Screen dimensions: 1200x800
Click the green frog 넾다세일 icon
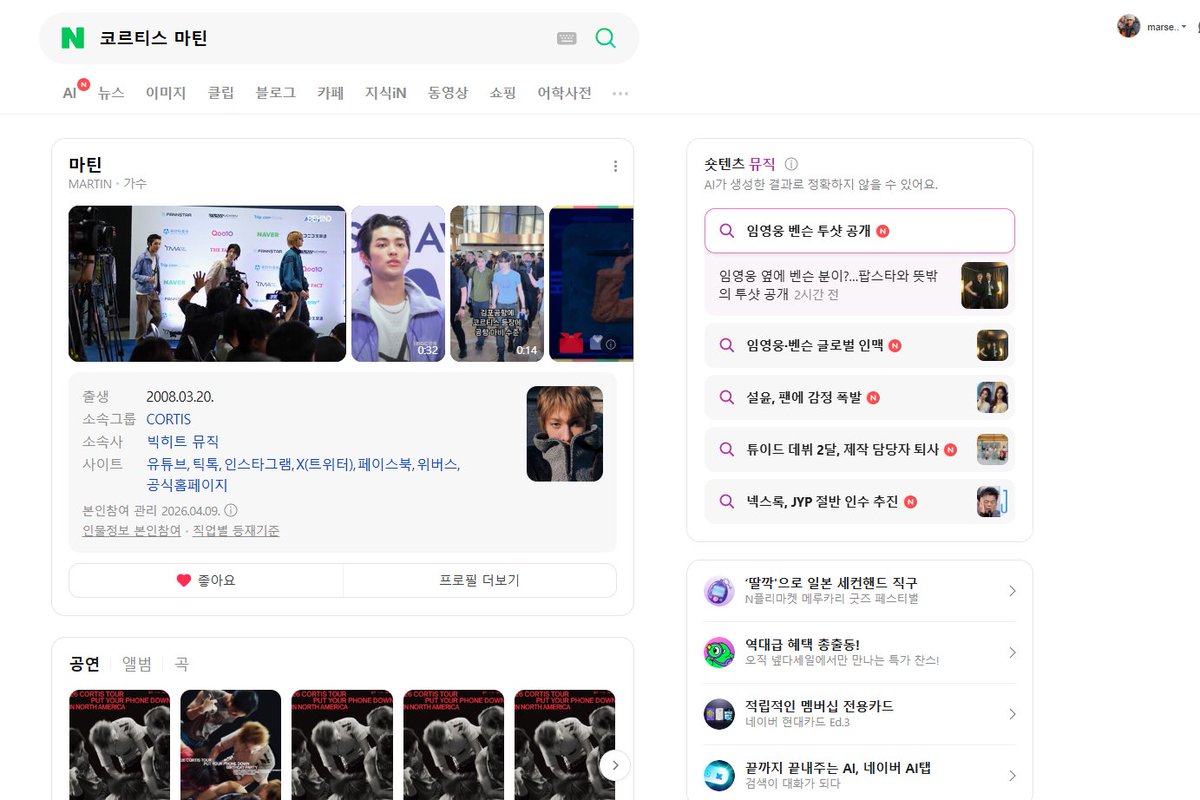pyautogui.click(x=719, y=653)
